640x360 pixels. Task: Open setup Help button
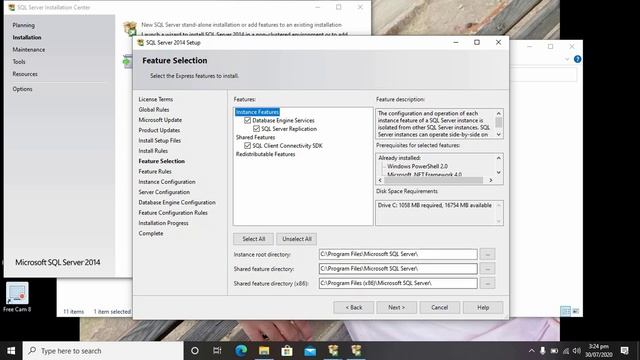coord(483,307)
